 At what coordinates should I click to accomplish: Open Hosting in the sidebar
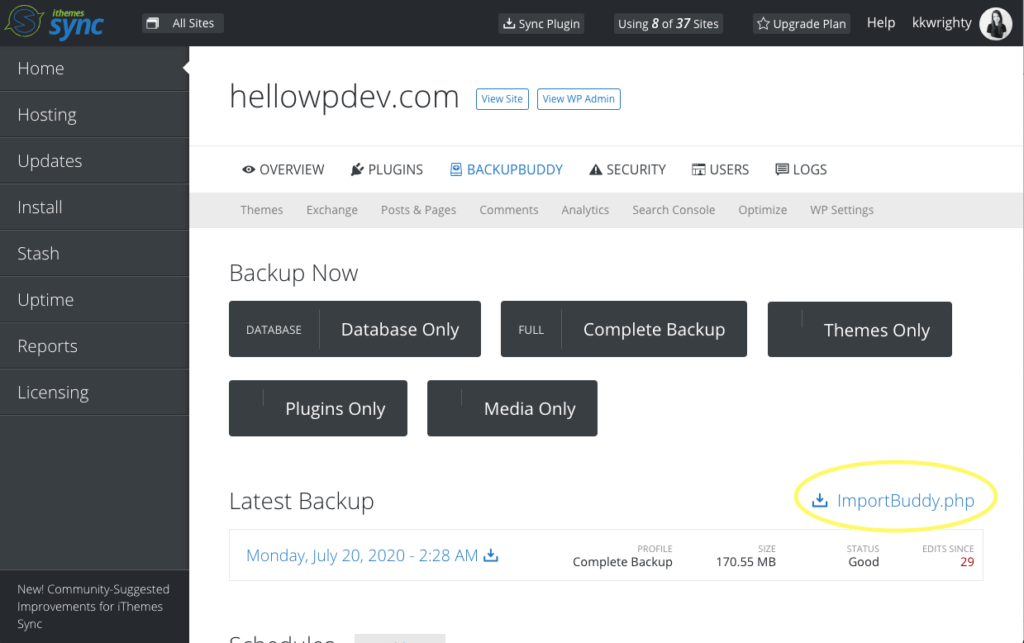tap(95, 115)
